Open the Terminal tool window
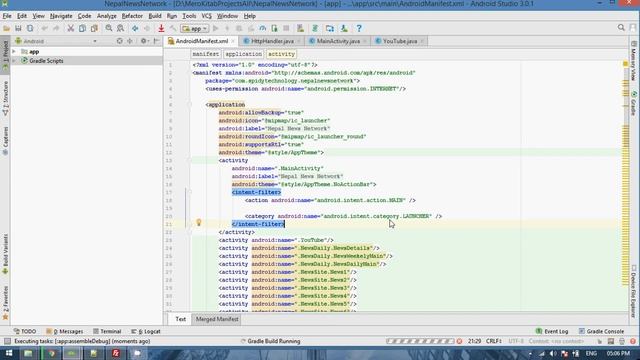 coord(107,331)
